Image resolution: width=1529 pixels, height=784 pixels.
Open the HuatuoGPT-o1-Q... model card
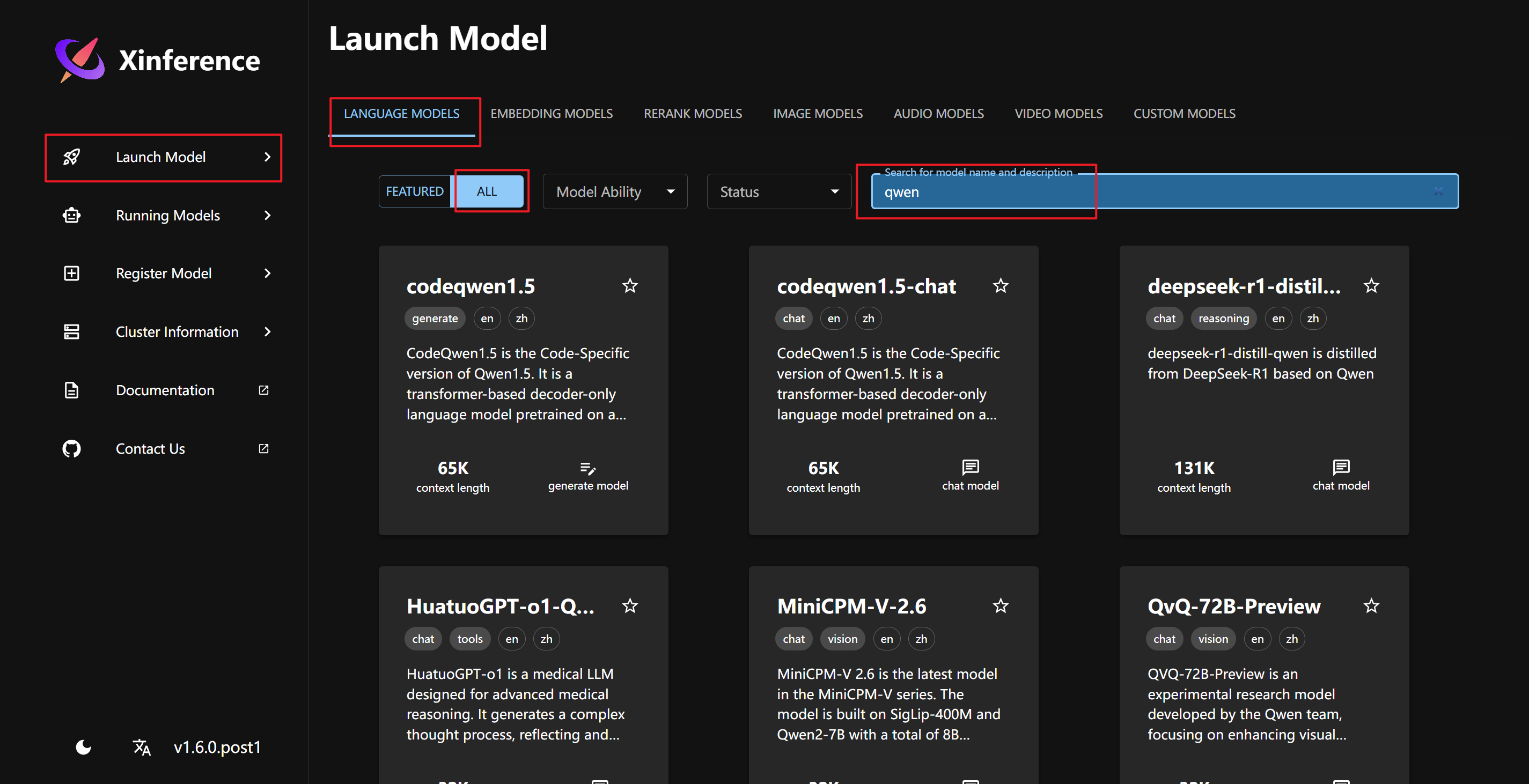(x=523, y=675)
